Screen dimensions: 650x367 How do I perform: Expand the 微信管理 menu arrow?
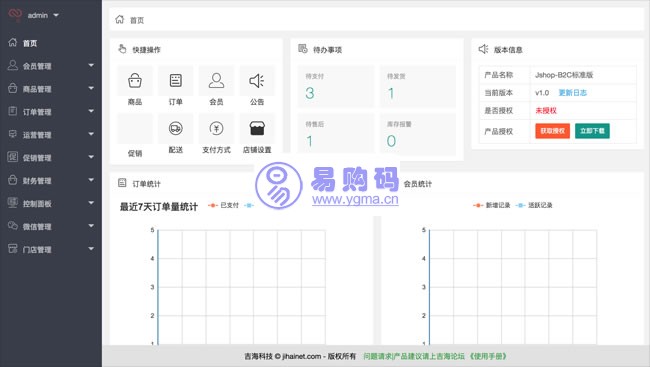click(x=91, y=226)
